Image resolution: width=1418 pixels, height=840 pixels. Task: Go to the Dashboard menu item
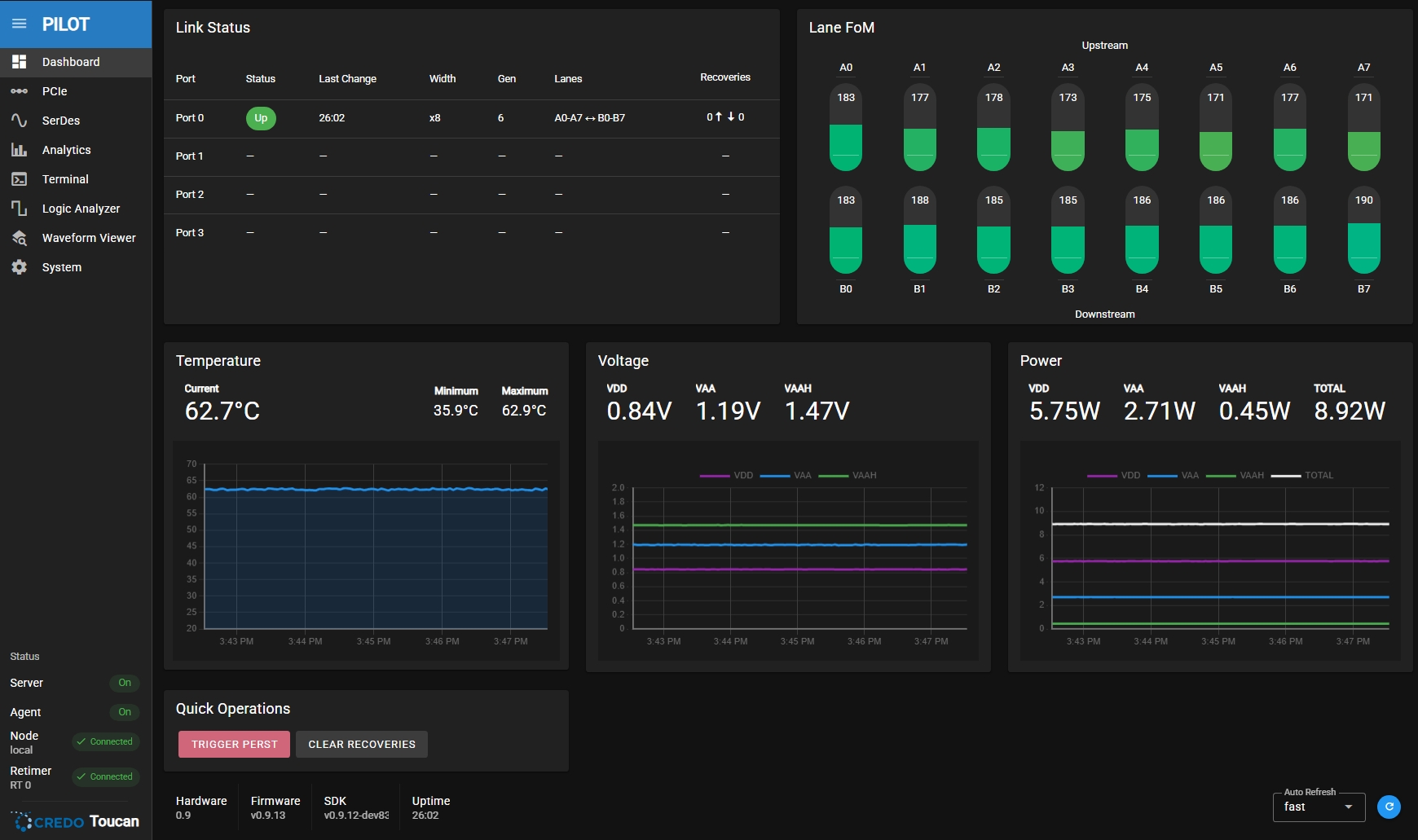(x=71, y=62)
